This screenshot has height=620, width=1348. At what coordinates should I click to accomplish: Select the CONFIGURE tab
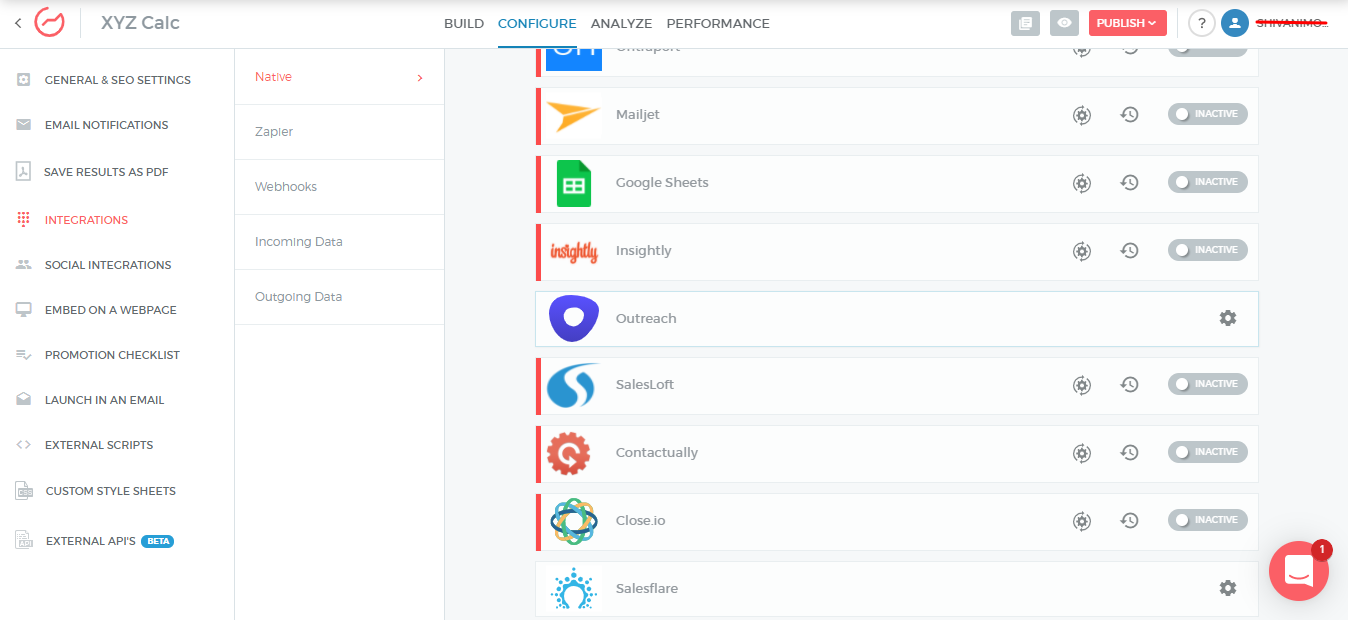pos(537,23)
